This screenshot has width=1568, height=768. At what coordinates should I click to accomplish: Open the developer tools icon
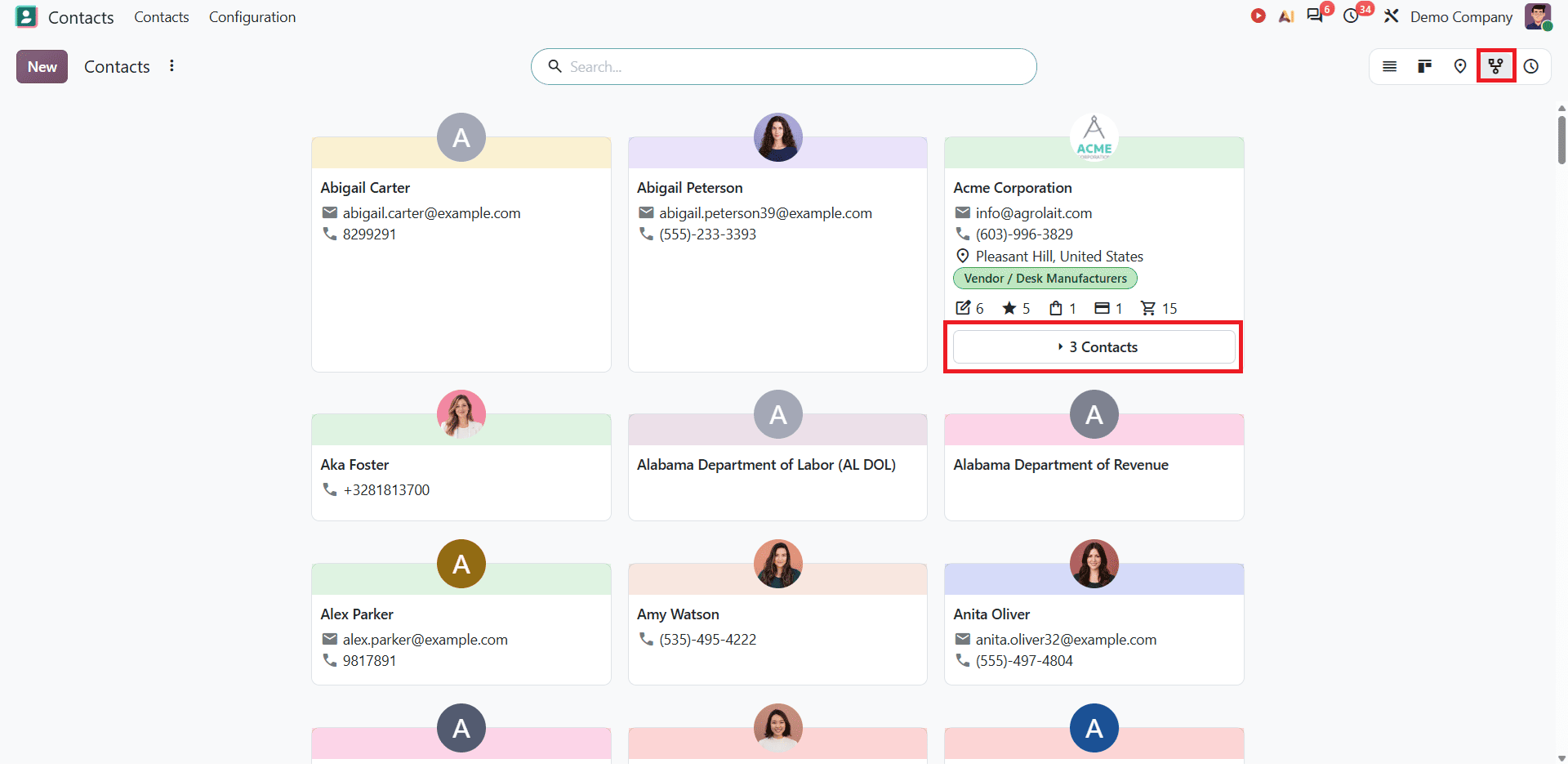[1392, 16]
